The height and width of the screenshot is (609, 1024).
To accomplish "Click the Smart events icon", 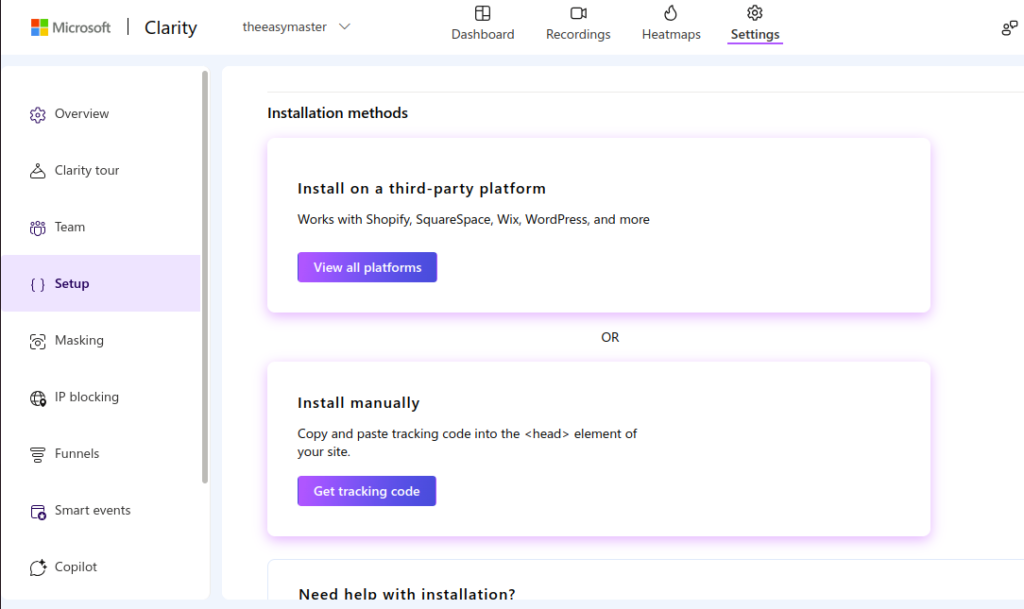I will [38, 512].
